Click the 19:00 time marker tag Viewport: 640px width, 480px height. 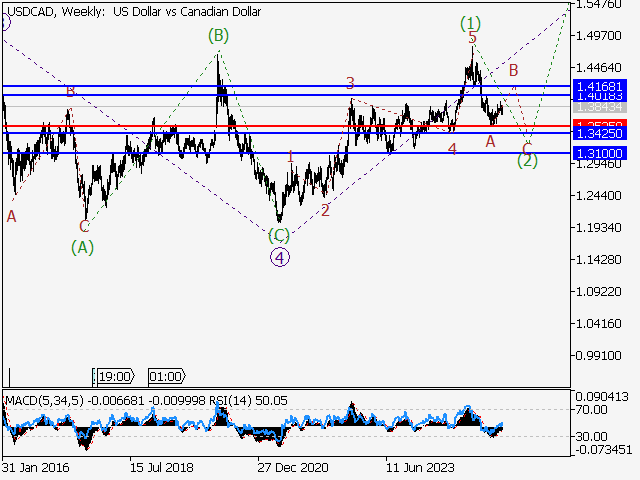point(112,377)
